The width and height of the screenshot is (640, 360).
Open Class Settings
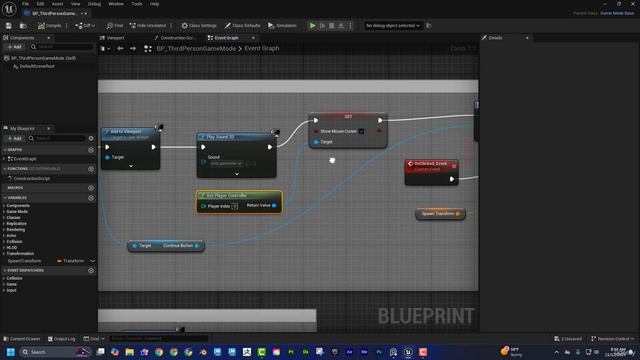pyautogui.click(x=199, y=26)
